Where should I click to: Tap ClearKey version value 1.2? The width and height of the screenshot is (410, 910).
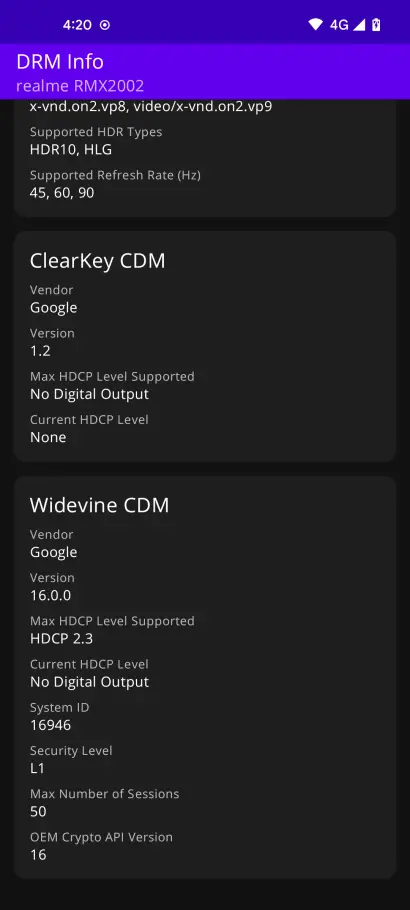pos(40,351)
